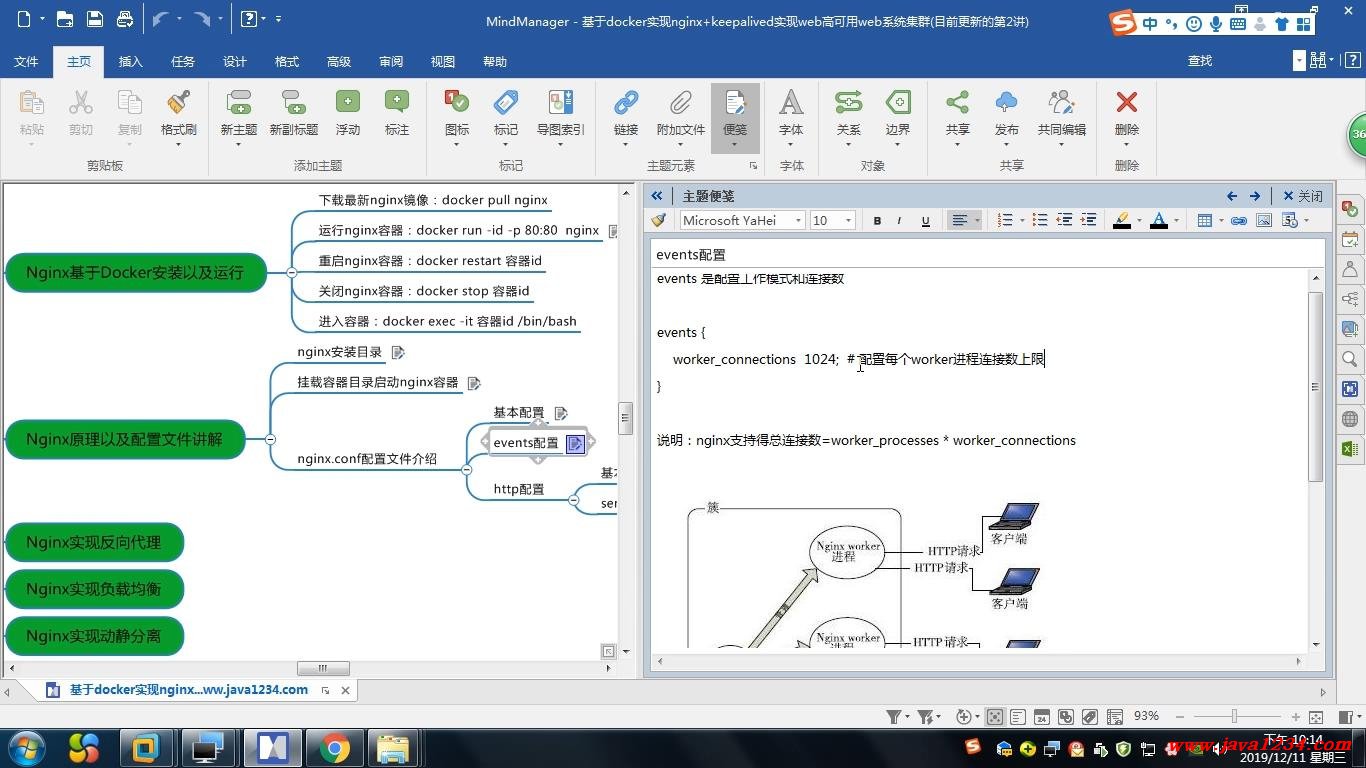1366x768 pixels.
Task: Switch to the 任务 ribbon tab
Action: (183, 61)
